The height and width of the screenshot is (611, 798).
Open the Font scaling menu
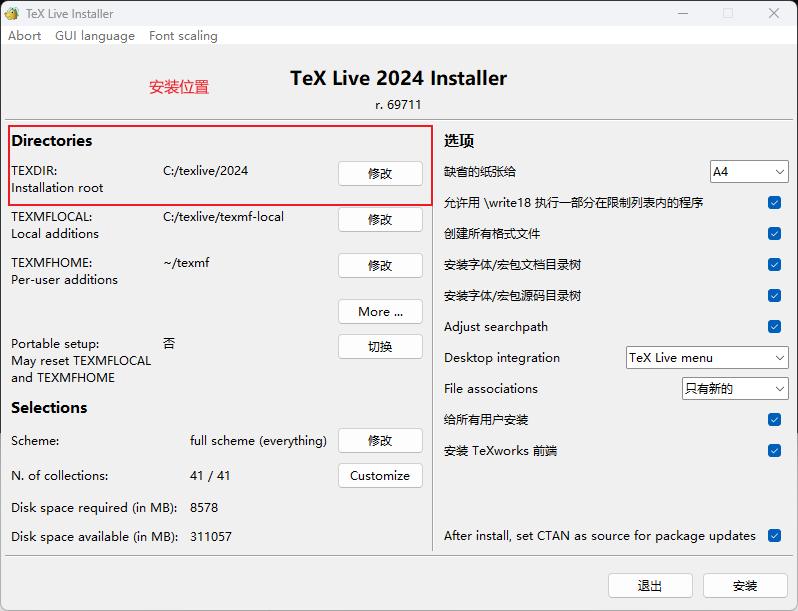183,36
